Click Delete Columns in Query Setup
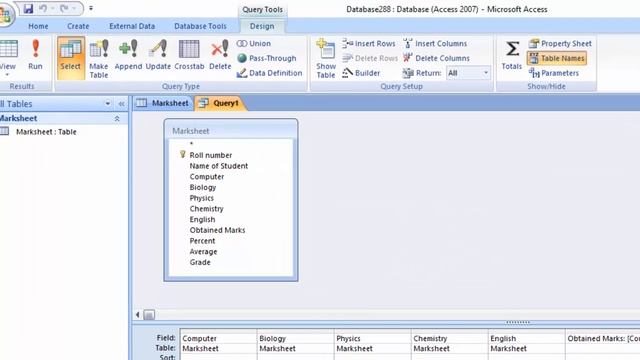This screenshot has height=360, width=640. click(x=436, y=58)
